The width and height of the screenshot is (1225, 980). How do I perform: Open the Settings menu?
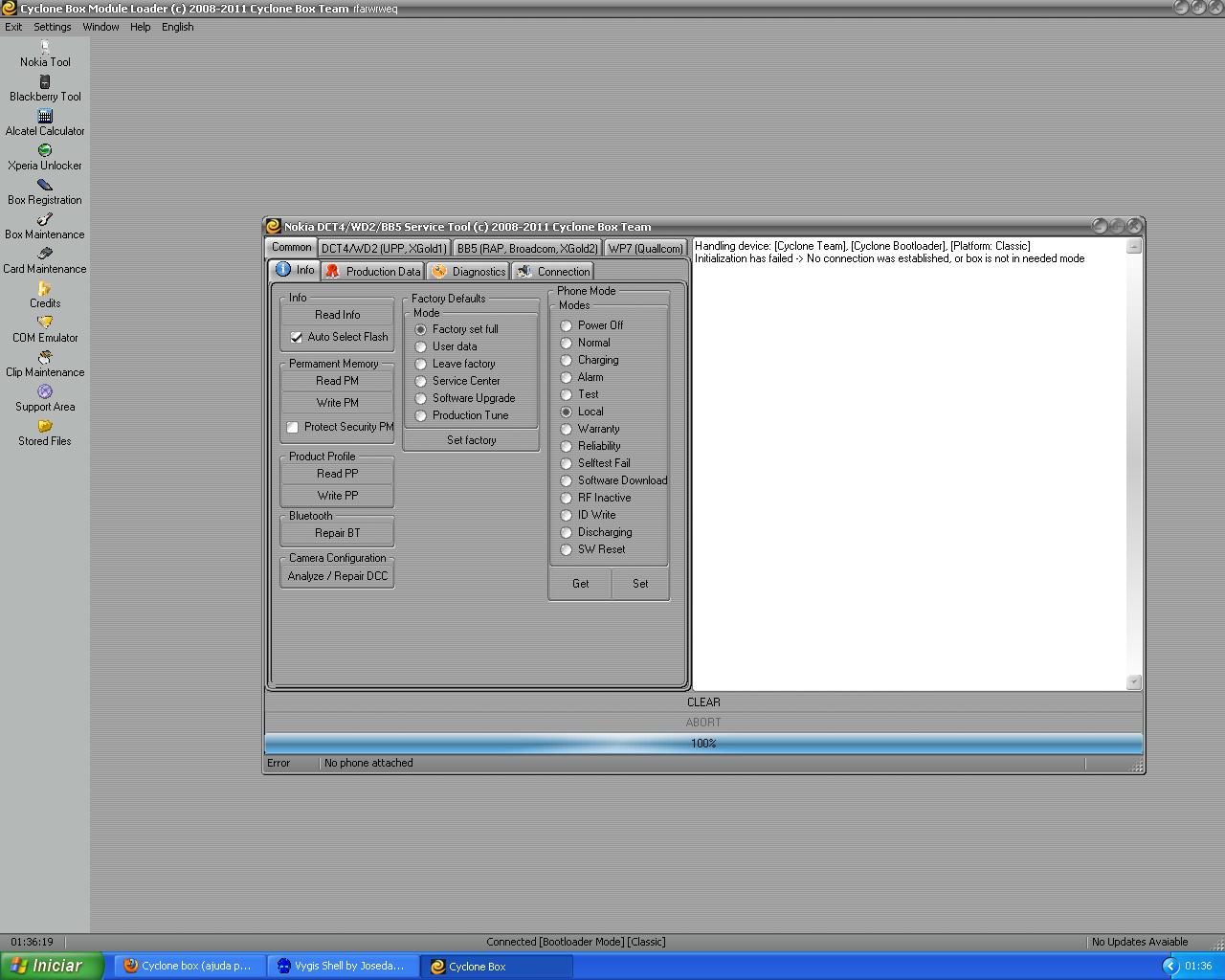pos(52,27)
